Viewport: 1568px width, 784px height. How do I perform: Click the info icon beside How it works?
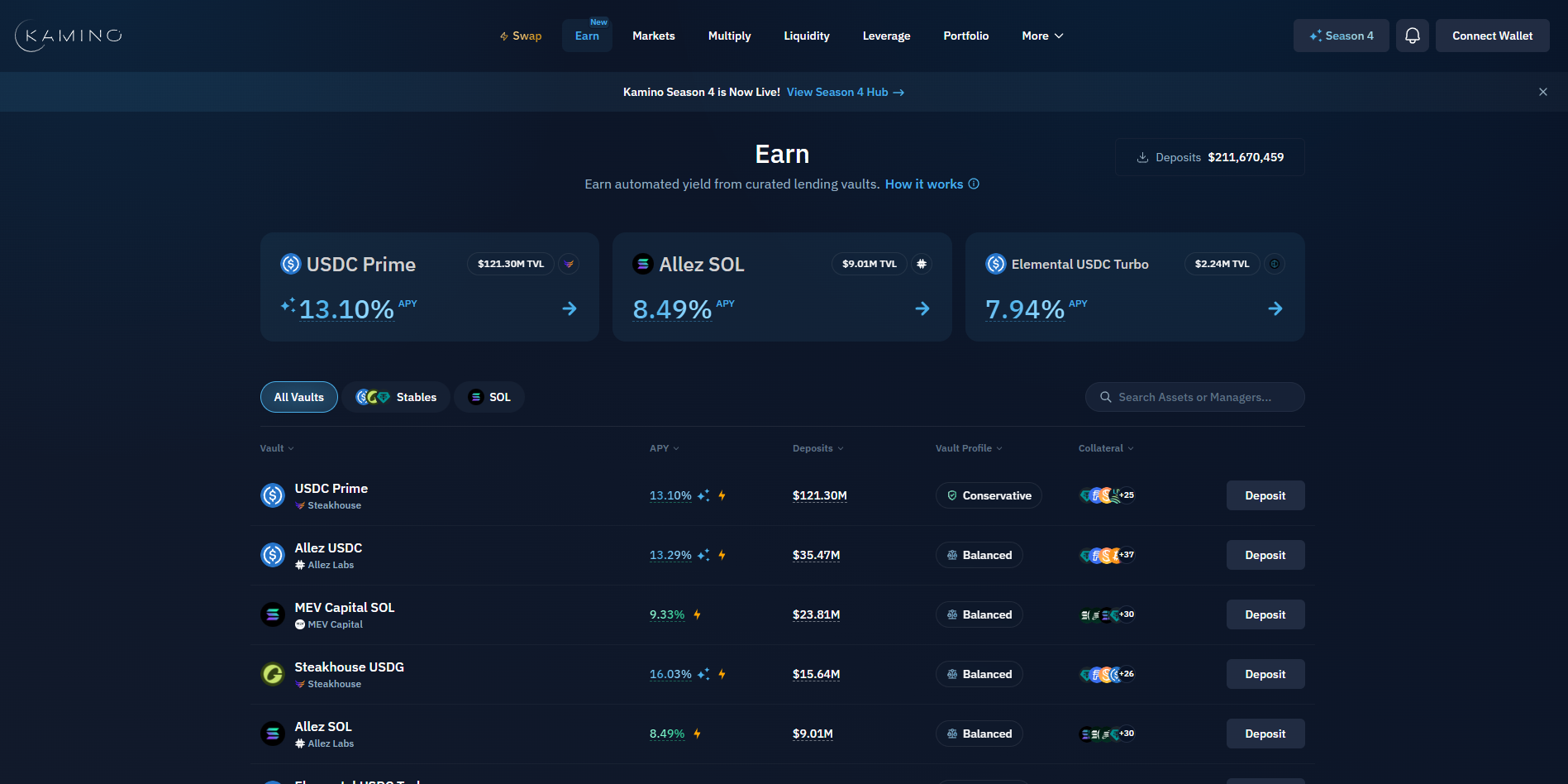tap(974, 184)
